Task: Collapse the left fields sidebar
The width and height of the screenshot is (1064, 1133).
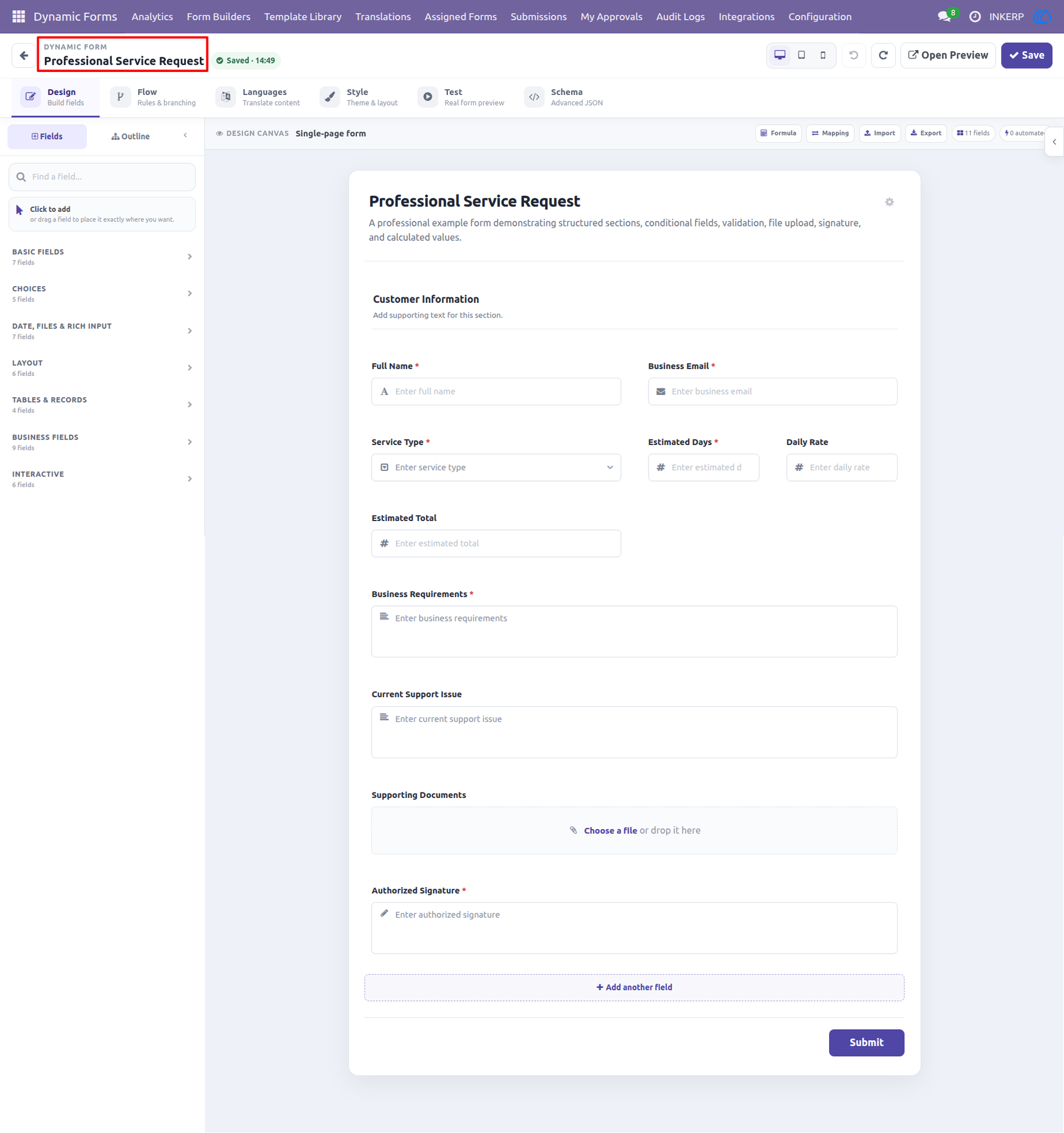Action: click(x=185, y=136)
